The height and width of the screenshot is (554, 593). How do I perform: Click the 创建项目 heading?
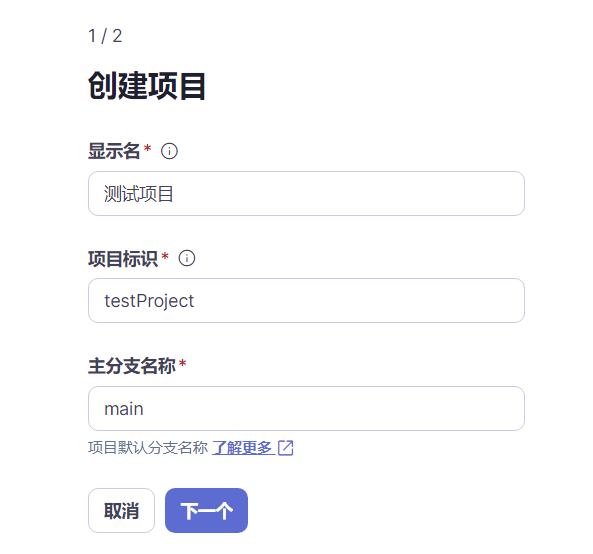coord(147,86)
